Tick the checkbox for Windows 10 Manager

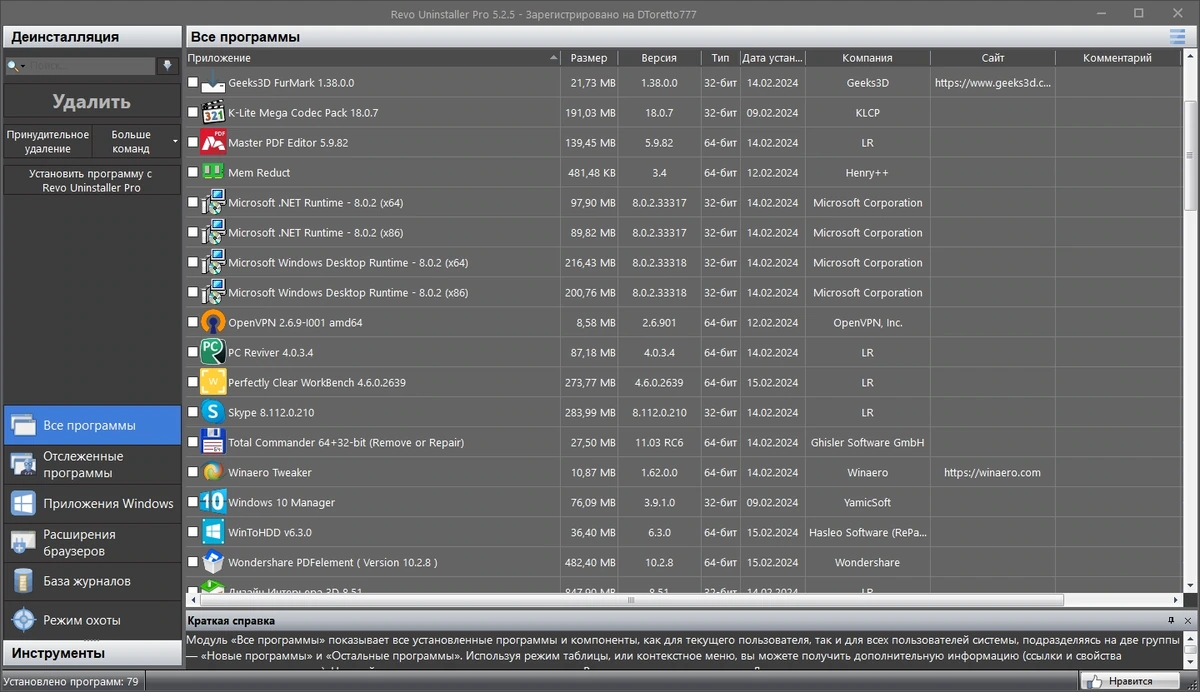[x=193, y=503]
